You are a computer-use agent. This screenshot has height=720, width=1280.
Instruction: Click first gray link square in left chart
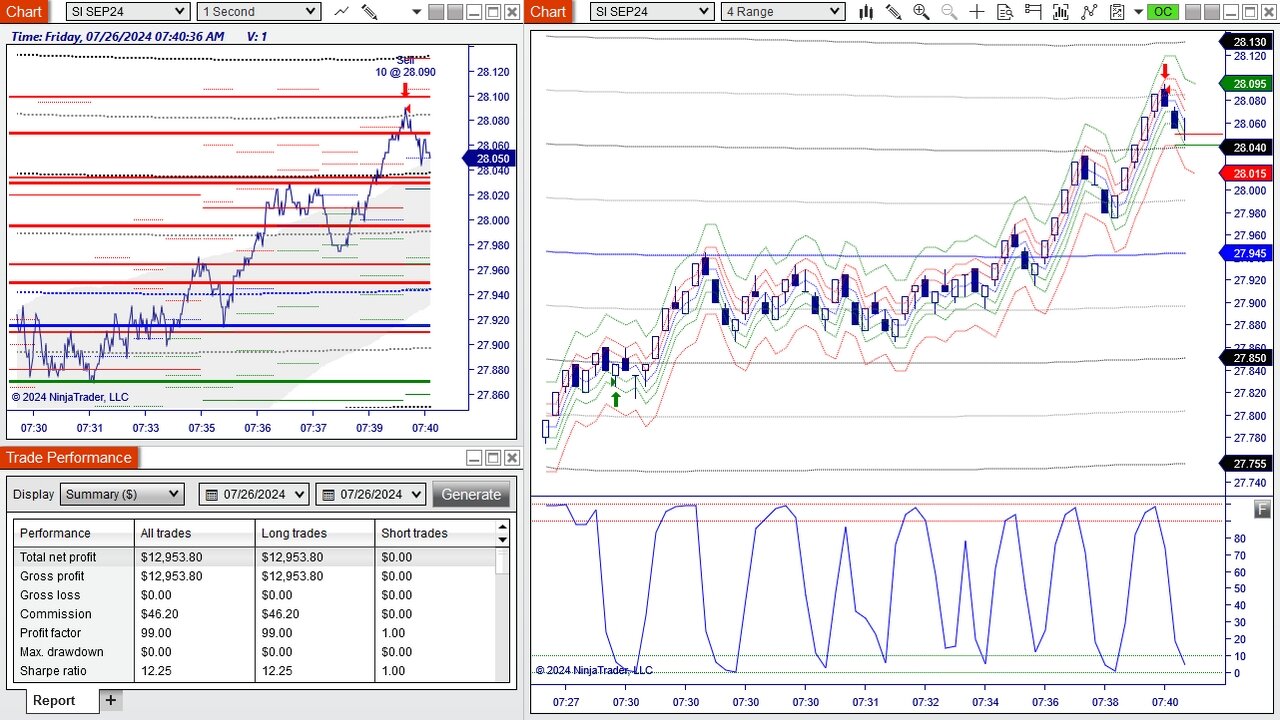pyautogui.click(x=436, y=12)
